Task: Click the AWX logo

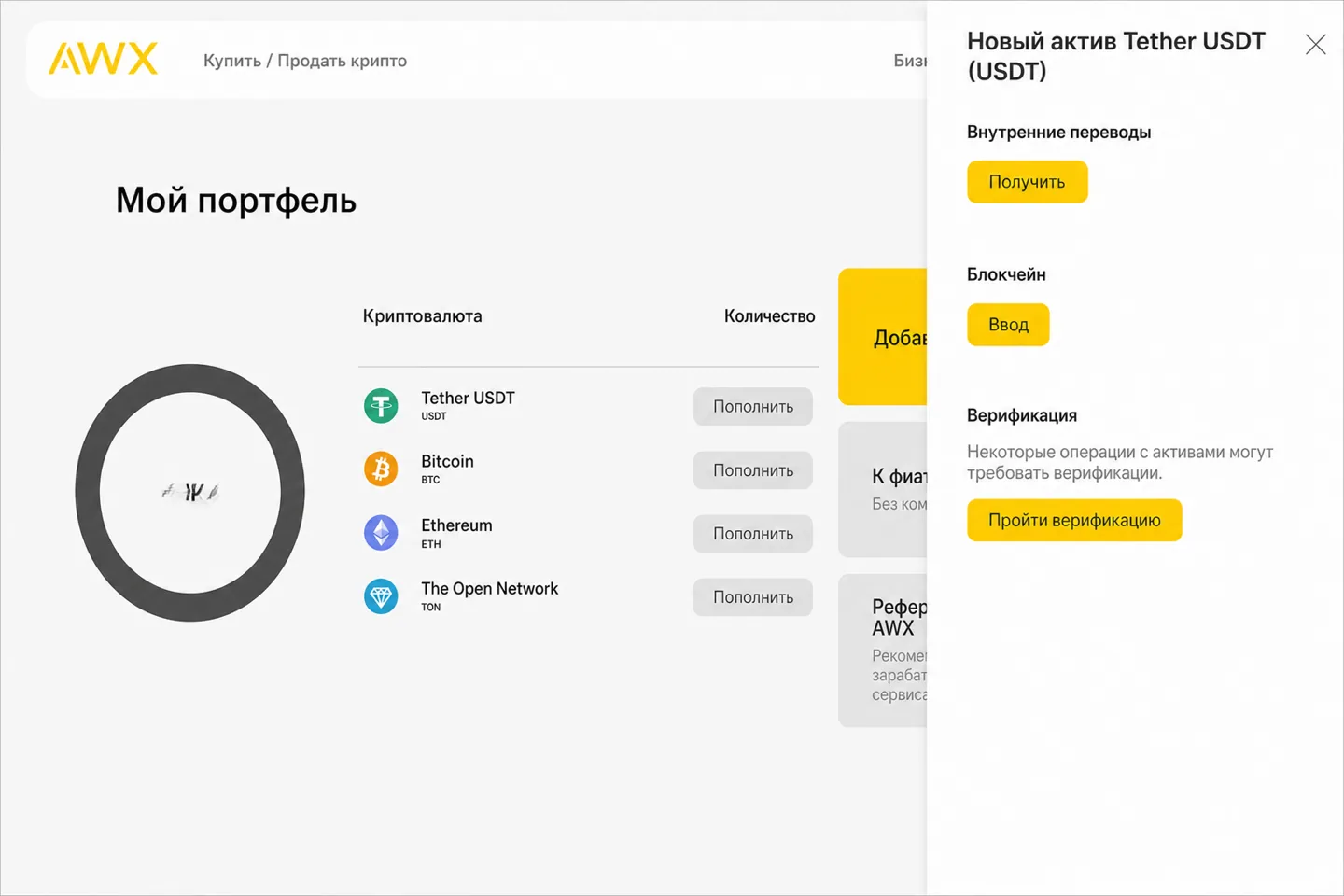Action: tap(103, 59)
